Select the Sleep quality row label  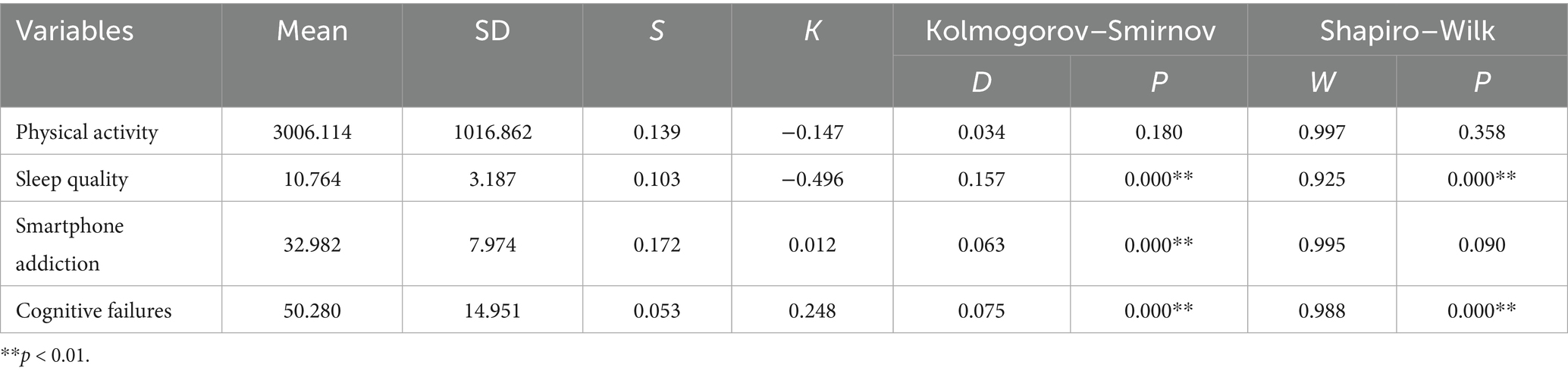pyautogui.click(x=72, y=180)
